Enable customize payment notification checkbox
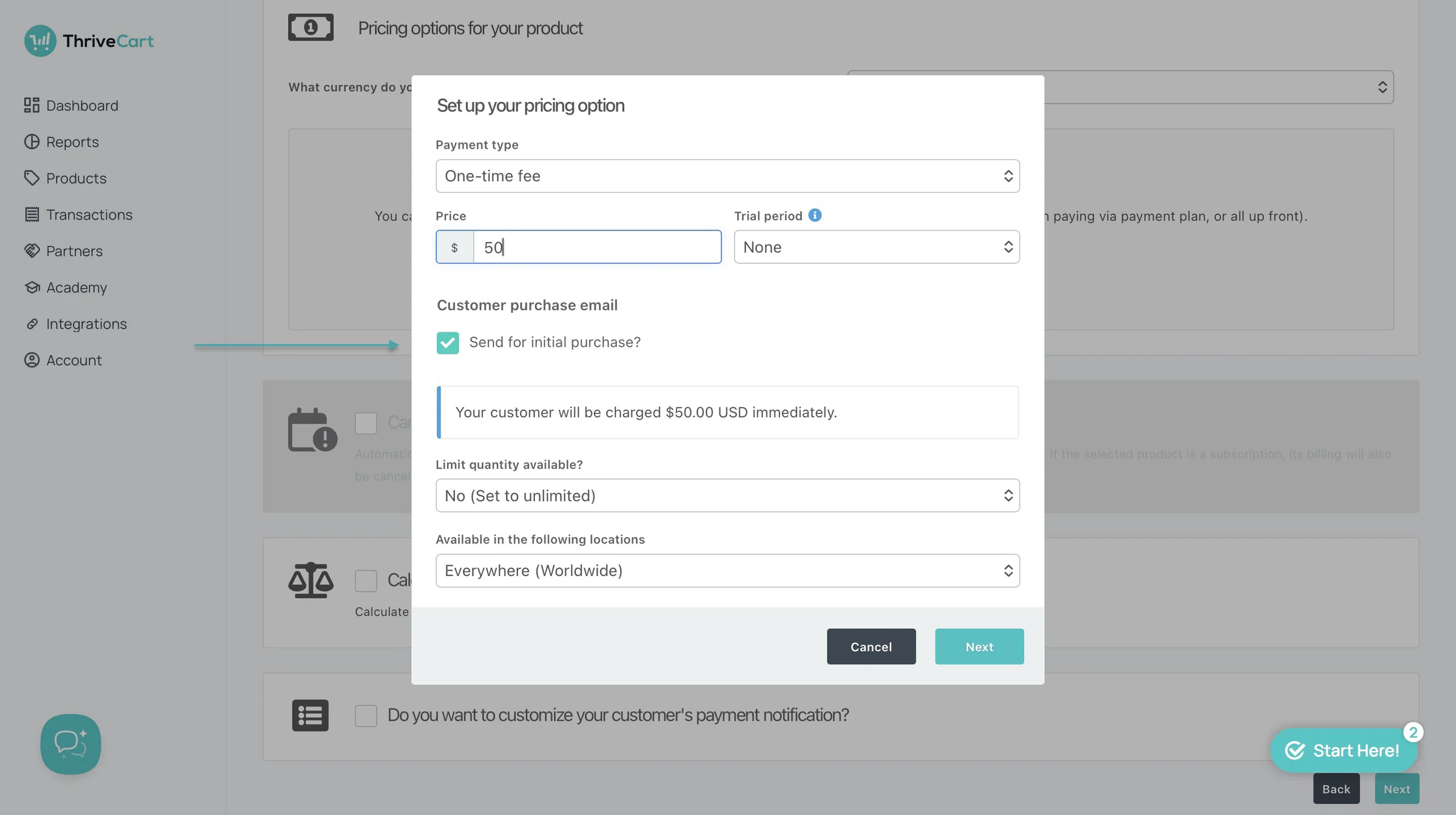The image size is (1456, 815). (x=366, y=716)
